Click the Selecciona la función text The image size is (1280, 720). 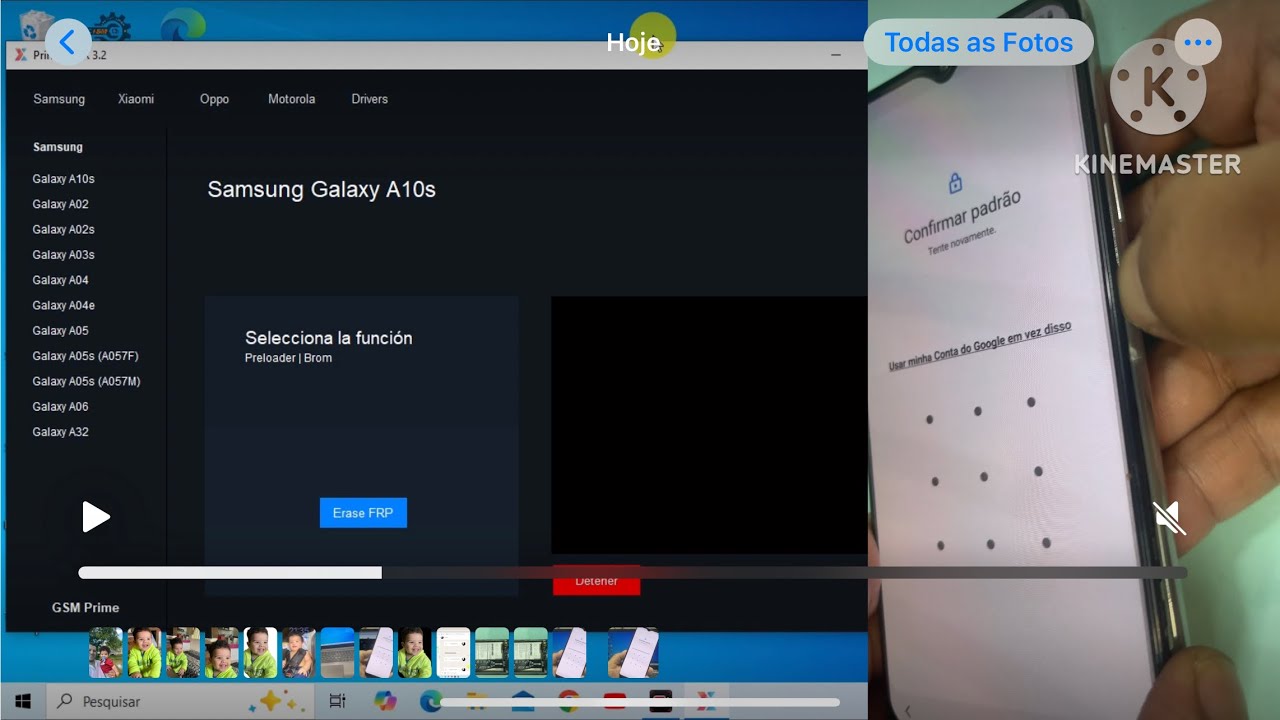328,338
